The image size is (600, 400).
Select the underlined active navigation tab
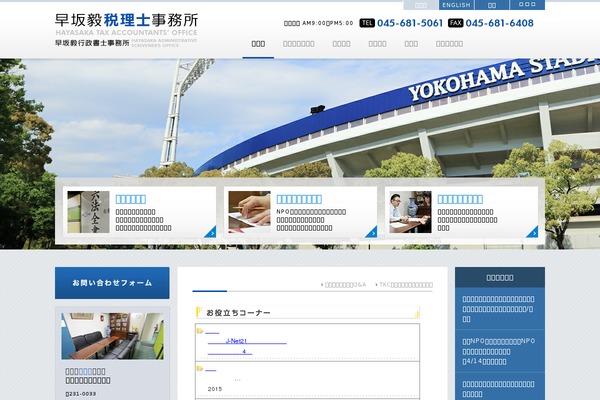[x=258, y=44]
